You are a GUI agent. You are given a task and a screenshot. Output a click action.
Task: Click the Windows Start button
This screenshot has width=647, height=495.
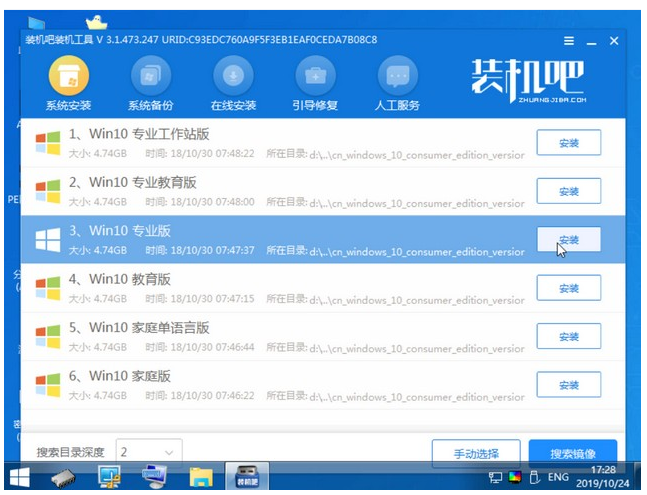tap(19, 477)
